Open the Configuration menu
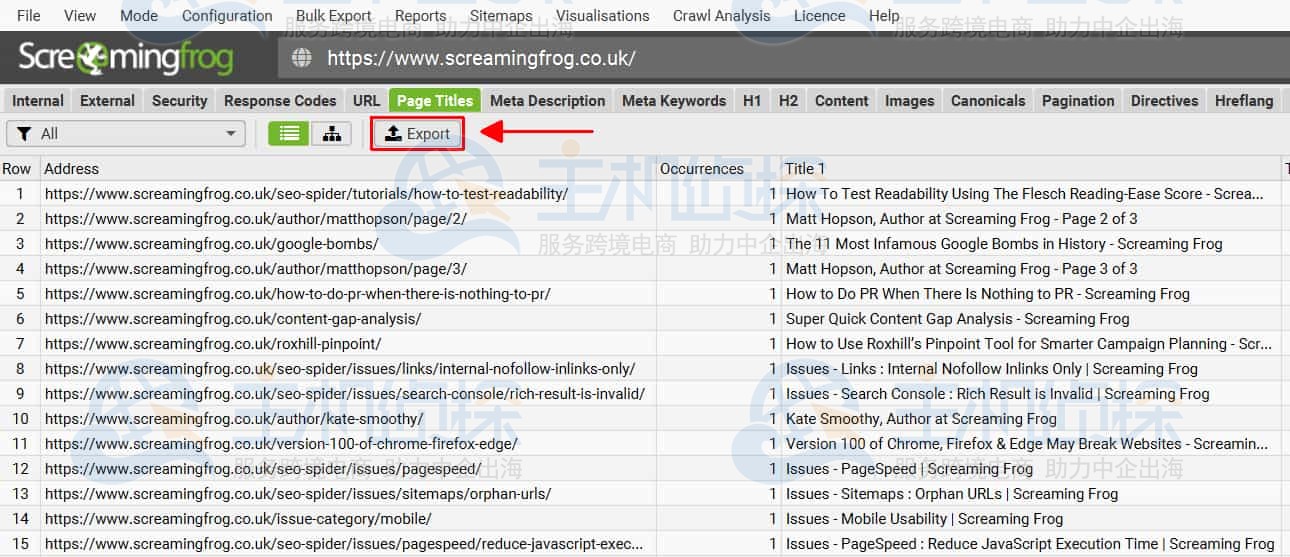Image resolution: width=1290 pixels, height=557 pixels. [x=227, y=15]
